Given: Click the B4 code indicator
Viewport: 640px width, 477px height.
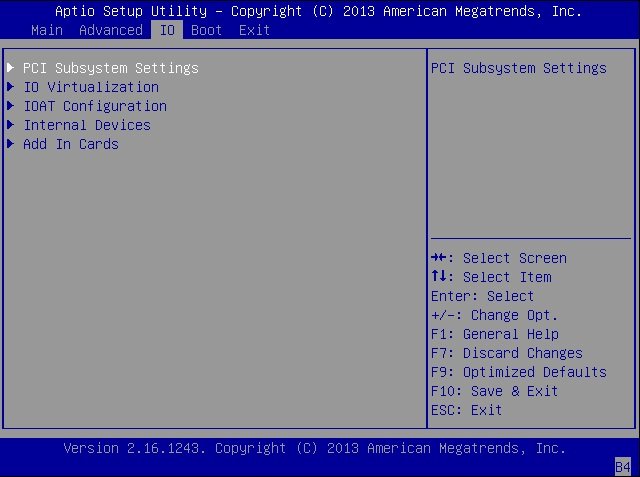Looking at the screenshot, I should [623, 466].
